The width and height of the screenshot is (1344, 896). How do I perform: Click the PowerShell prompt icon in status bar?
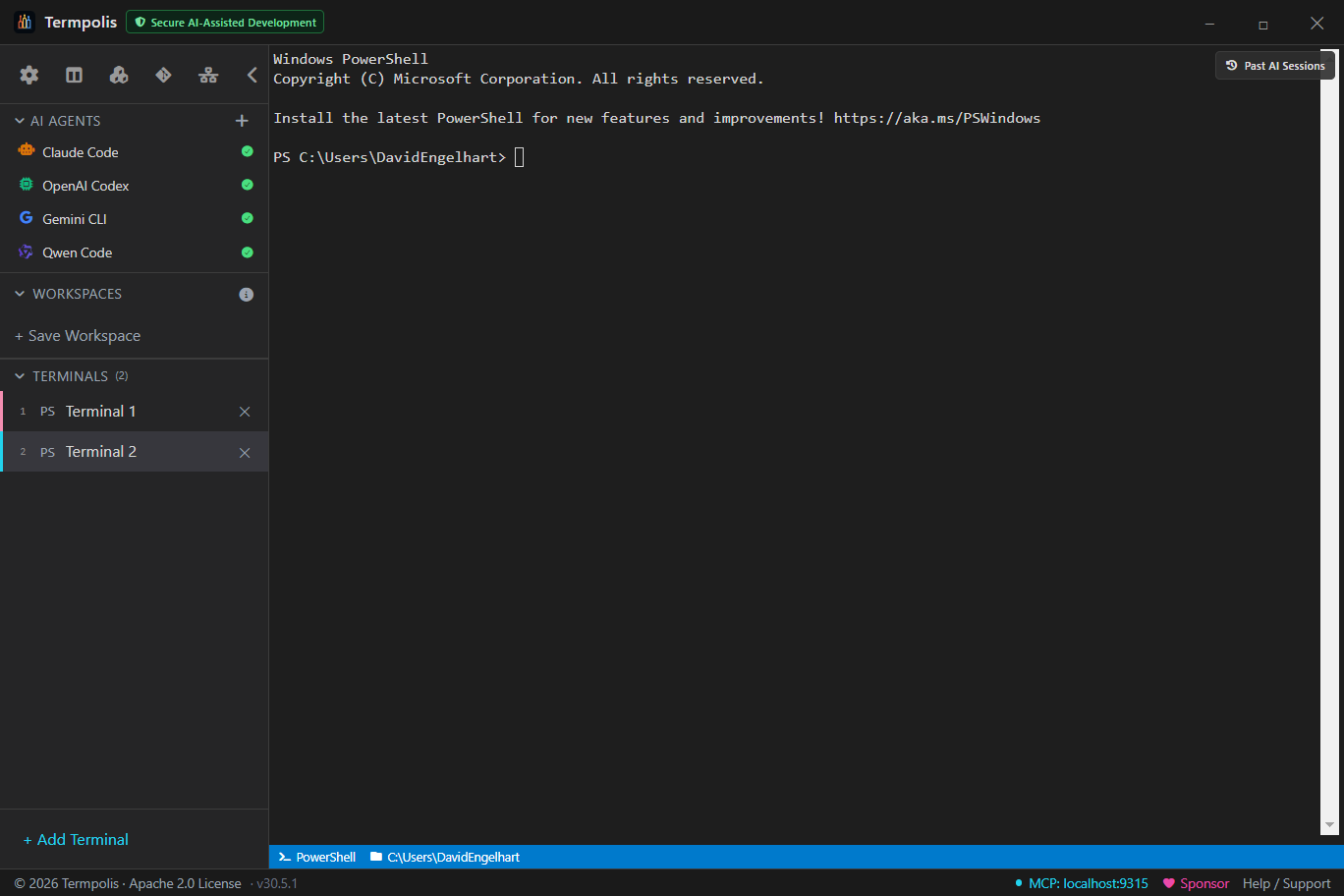(285, 857)
